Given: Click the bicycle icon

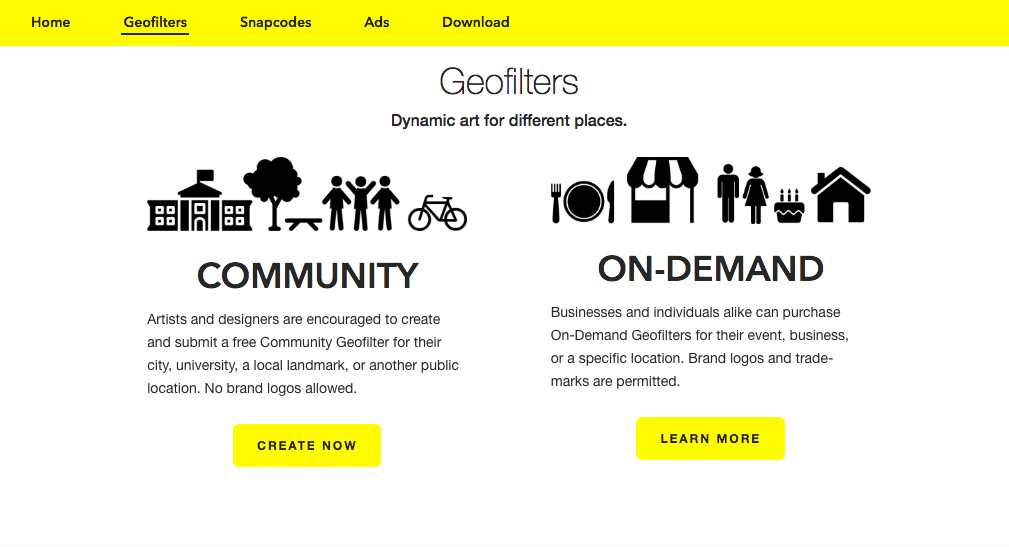Looking at the screenshot, I should 437,213.
